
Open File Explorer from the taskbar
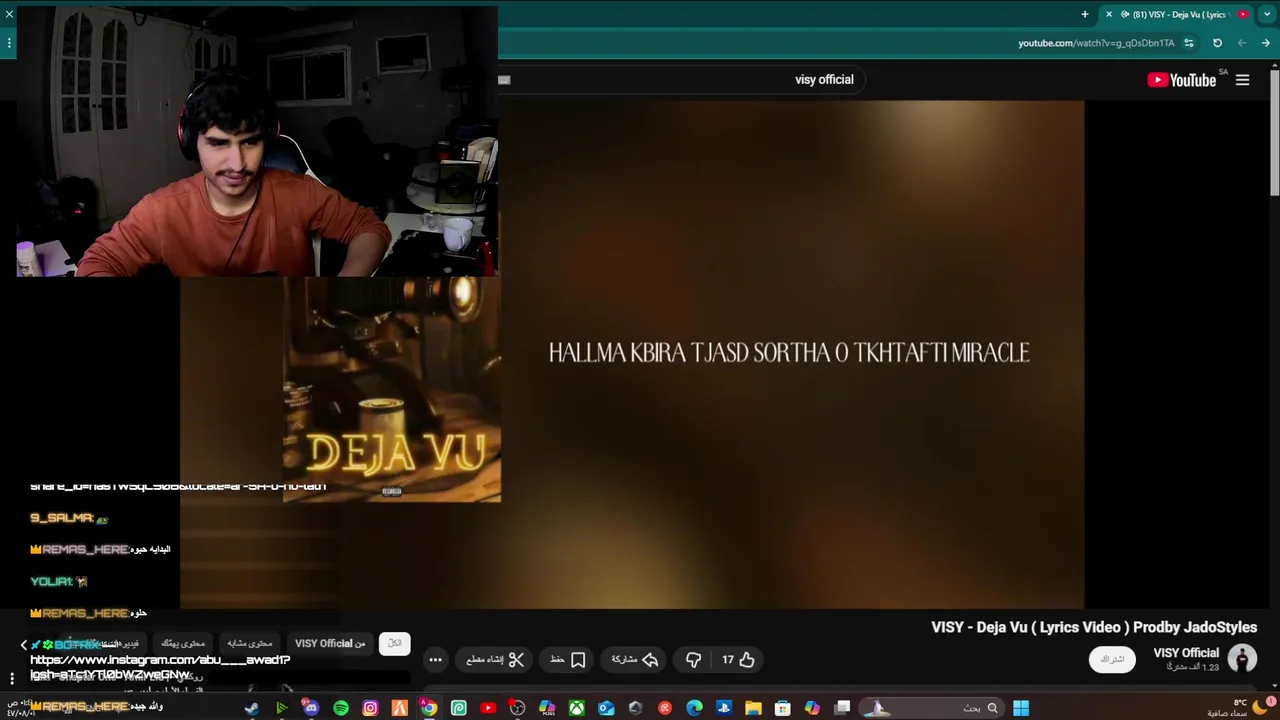click(x=753, y=708)
